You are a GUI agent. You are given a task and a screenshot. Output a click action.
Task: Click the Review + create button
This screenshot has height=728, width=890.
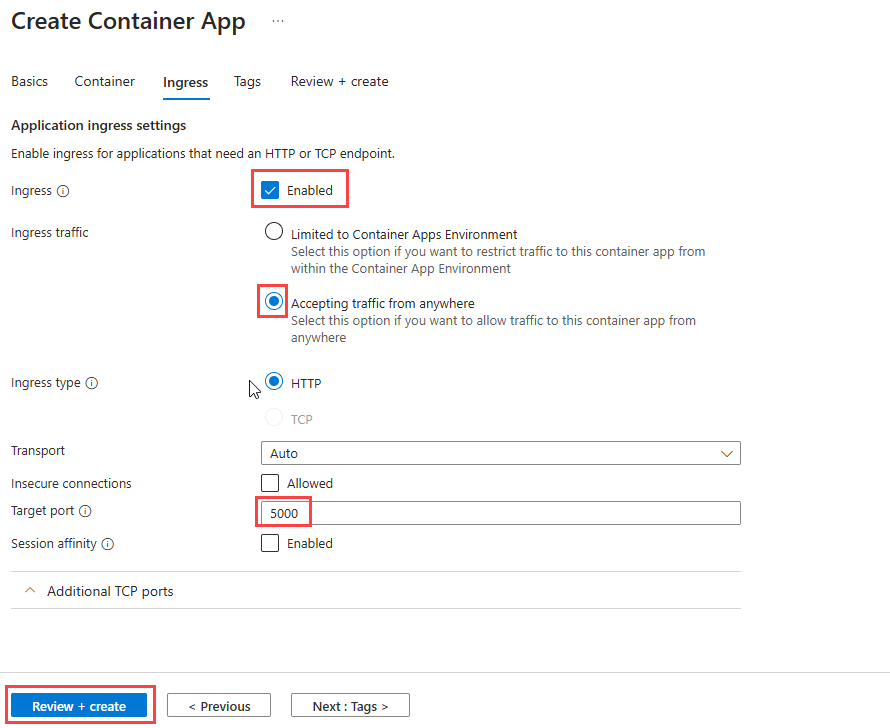(x=79, y=705)
